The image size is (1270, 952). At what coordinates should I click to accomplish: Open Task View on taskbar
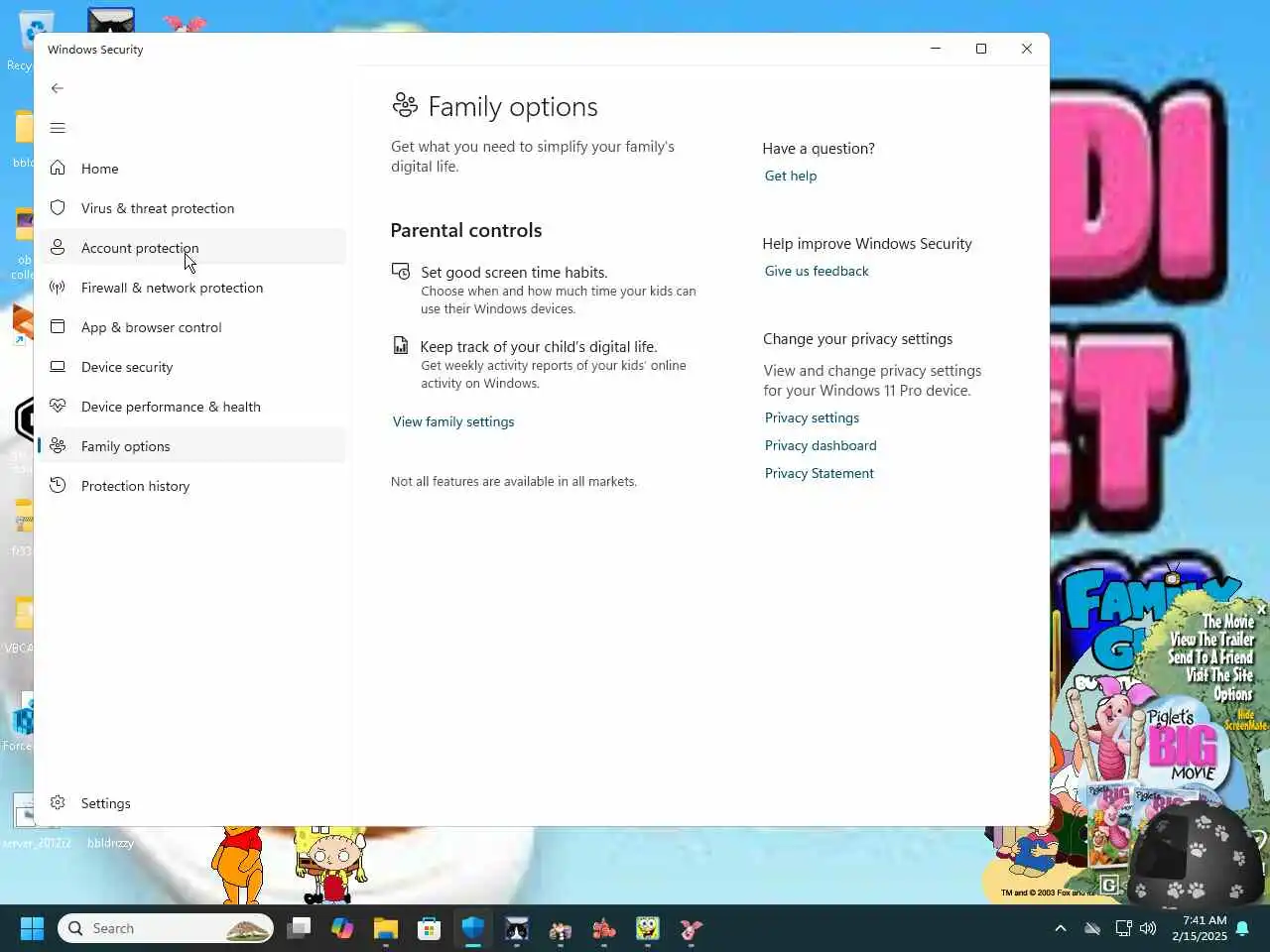pyautogui.click(x=299, y=928)
